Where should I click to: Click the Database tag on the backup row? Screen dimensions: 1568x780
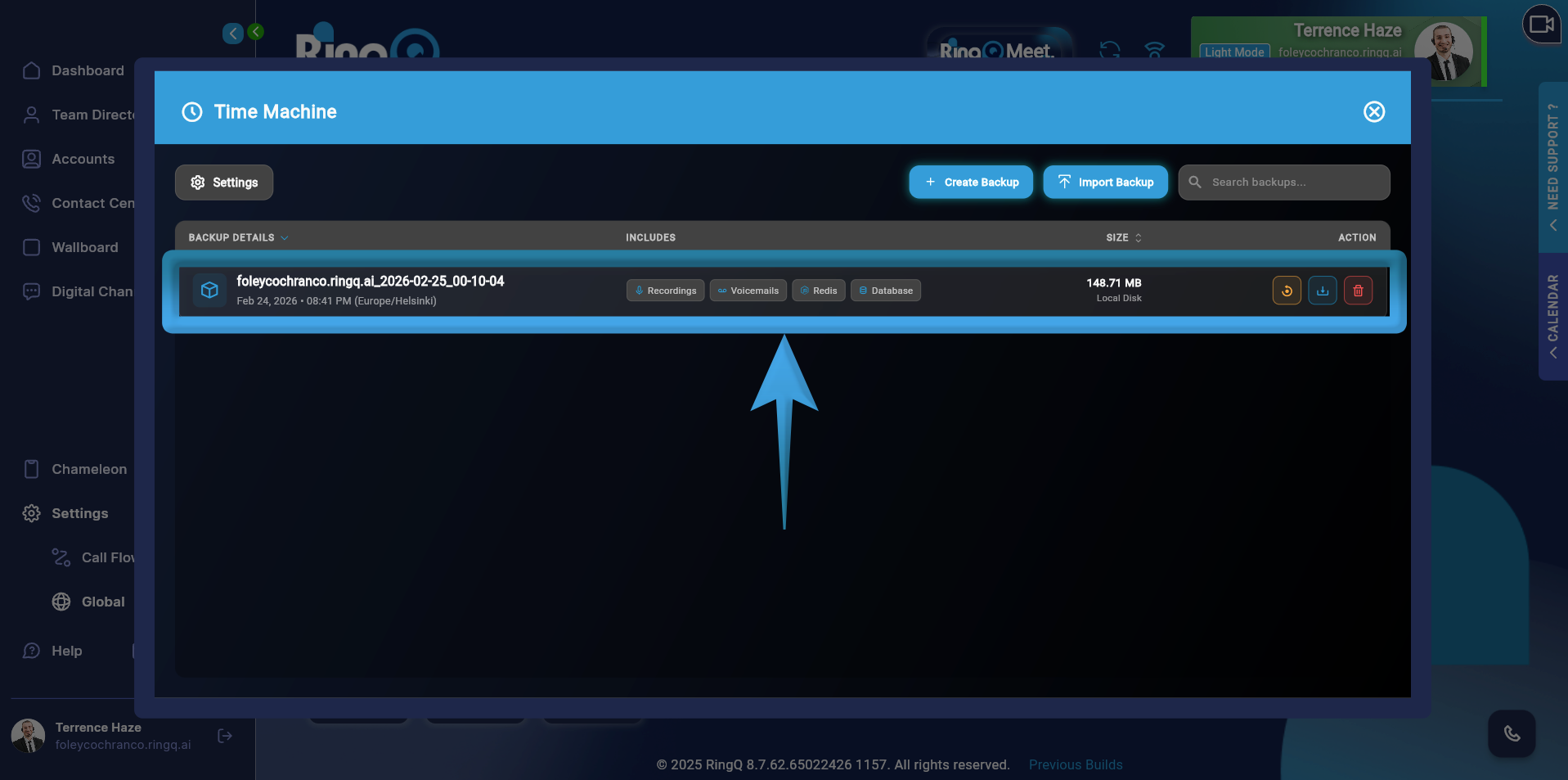coord(885,290)
